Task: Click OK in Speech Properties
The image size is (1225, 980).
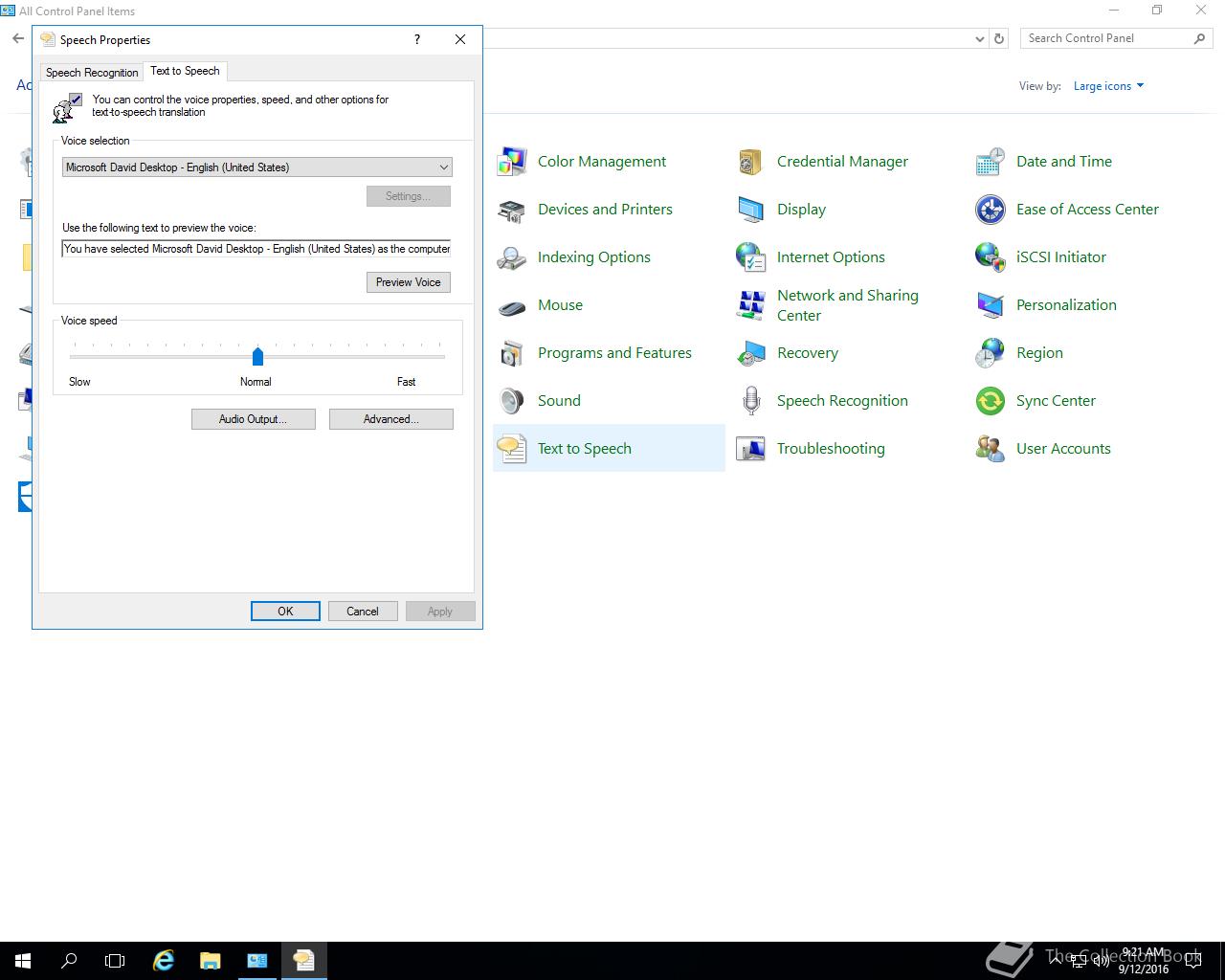Action: click(285, 612)
